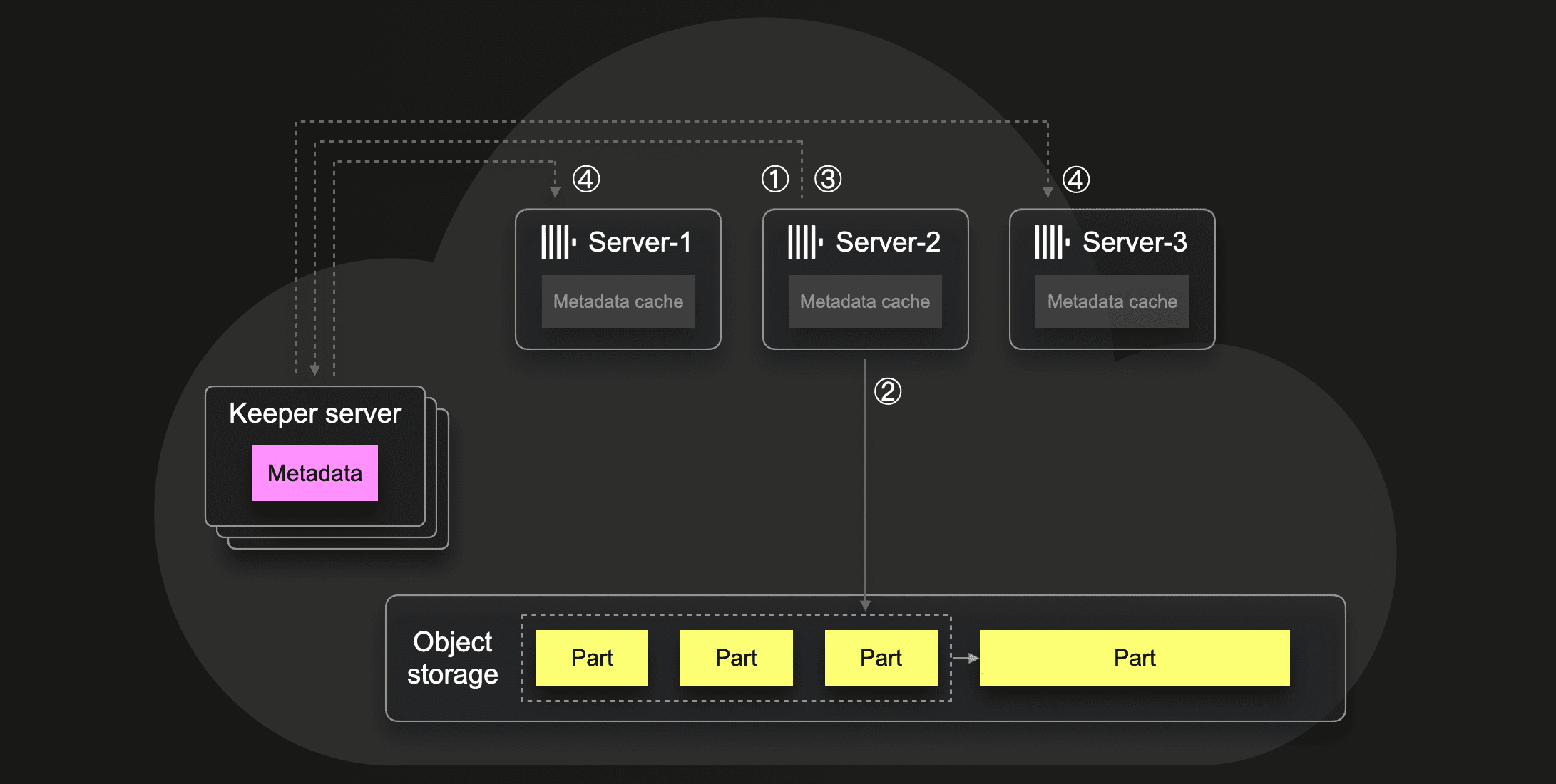Screen dimensions: 1556x784
Task: Click the circled number 1 marker
Action: [x=775, y=179]
